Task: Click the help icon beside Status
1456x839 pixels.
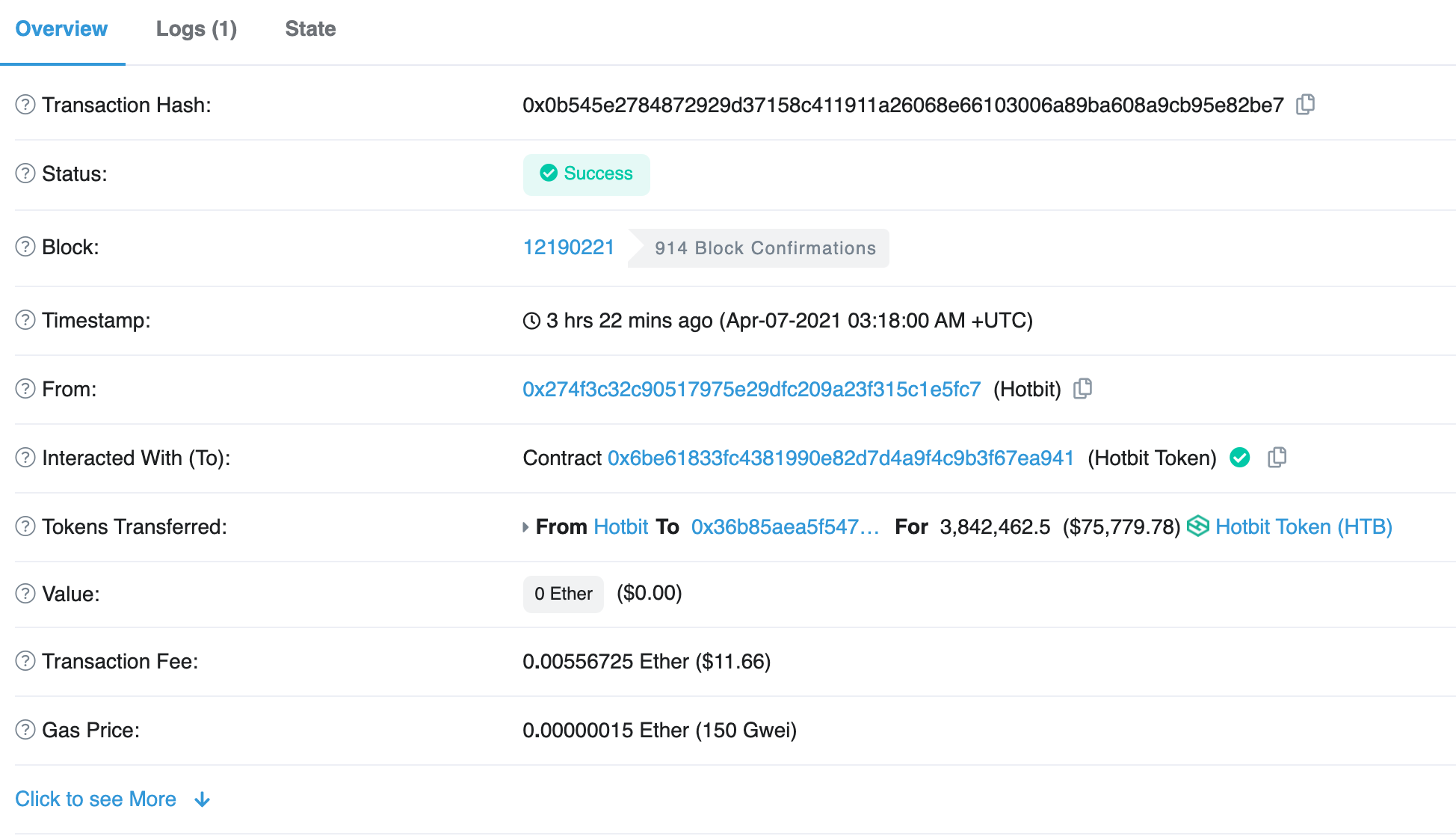Action: pyautogui.click(x=25, y=173)
